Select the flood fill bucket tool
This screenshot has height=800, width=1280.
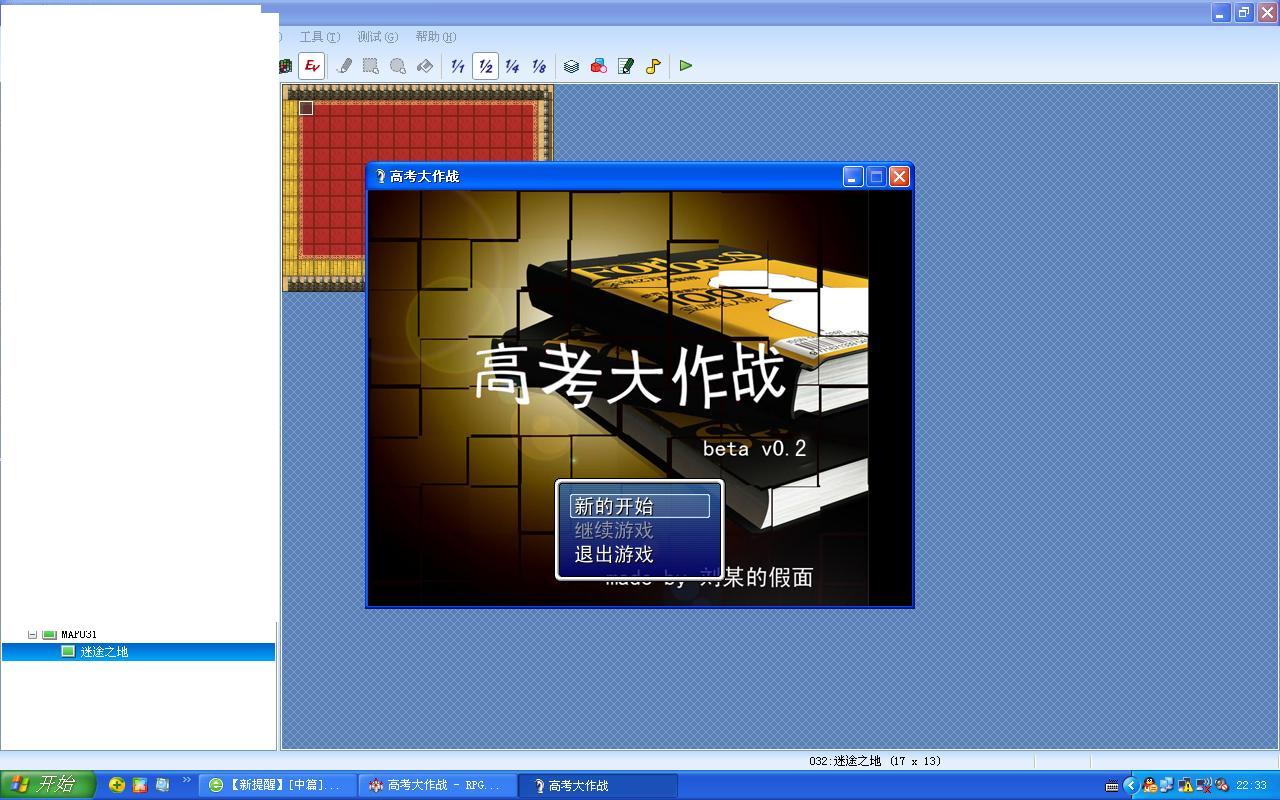pyautogui.click(x=425, y=66)
